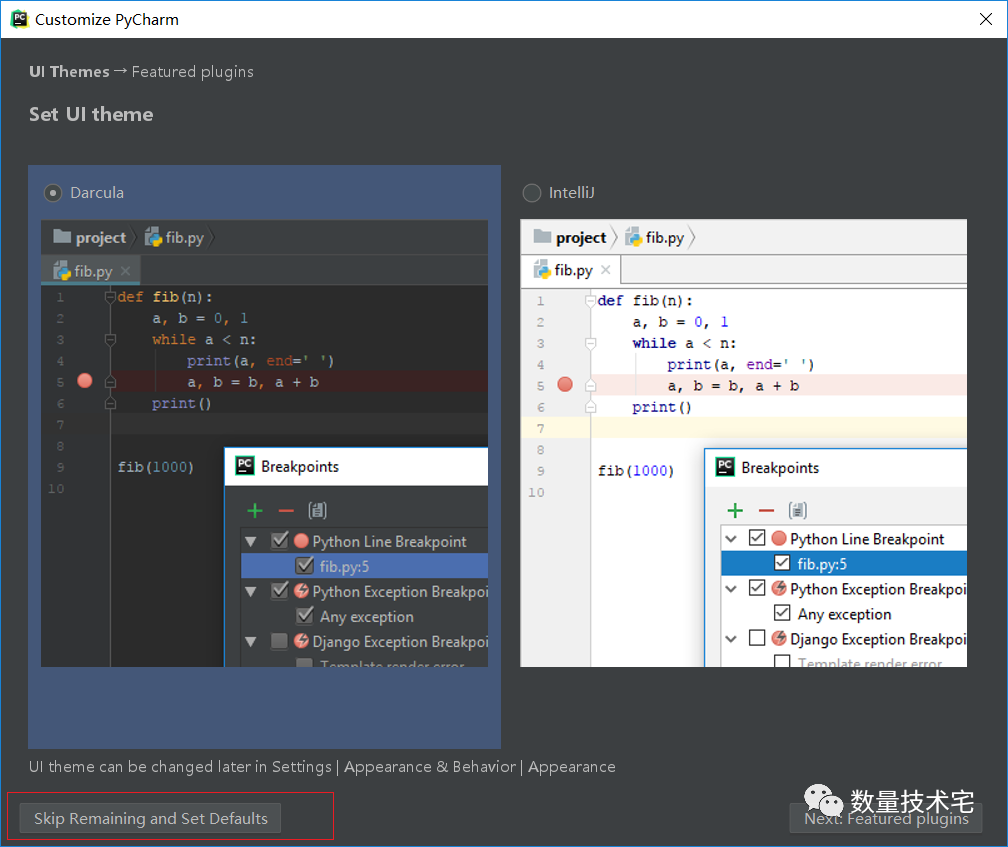Collapse Python Line Breakpoint node in Darcula preview
This screenshot has height=847, width=1008.
(x=251, y=541)
